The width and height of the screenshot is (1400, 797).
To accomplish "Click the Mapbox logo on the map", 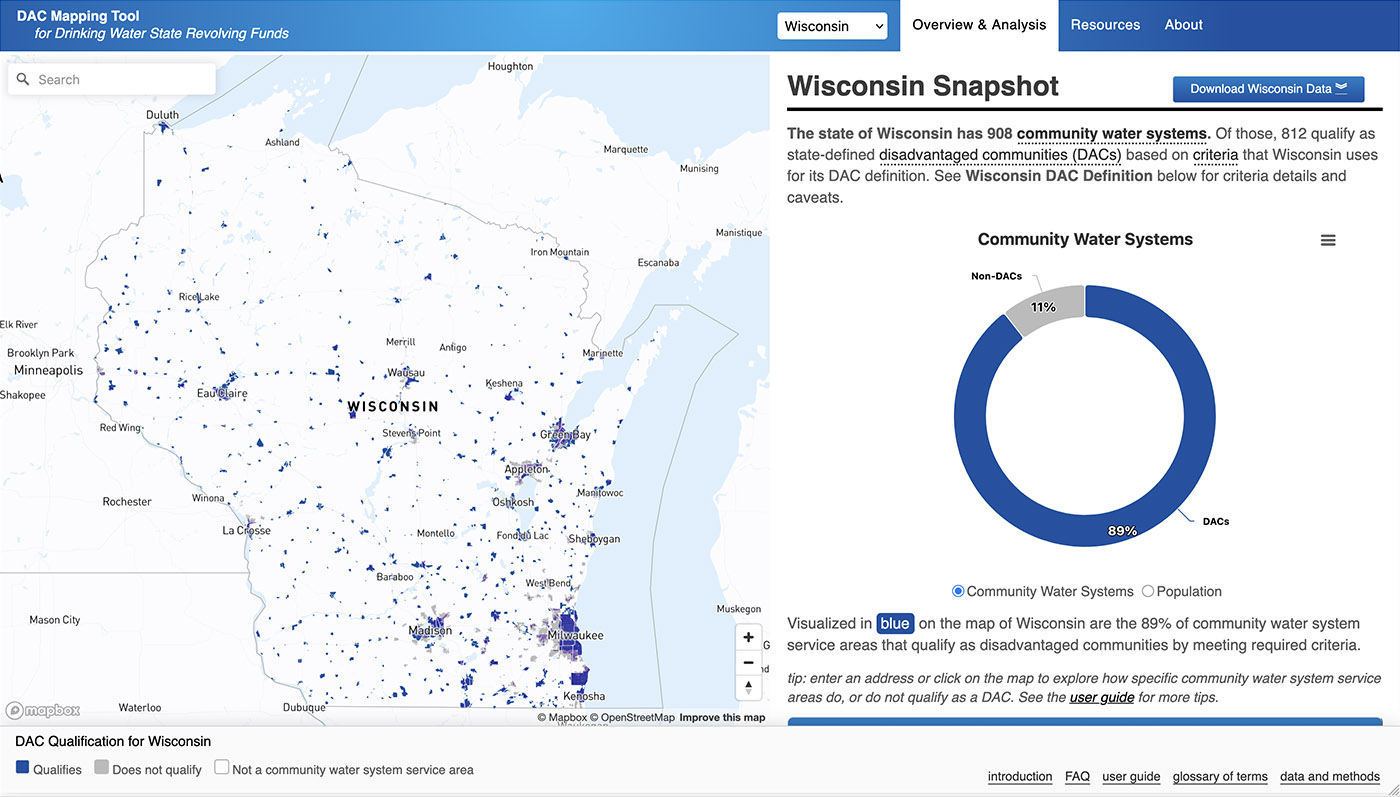I will 42,710.
